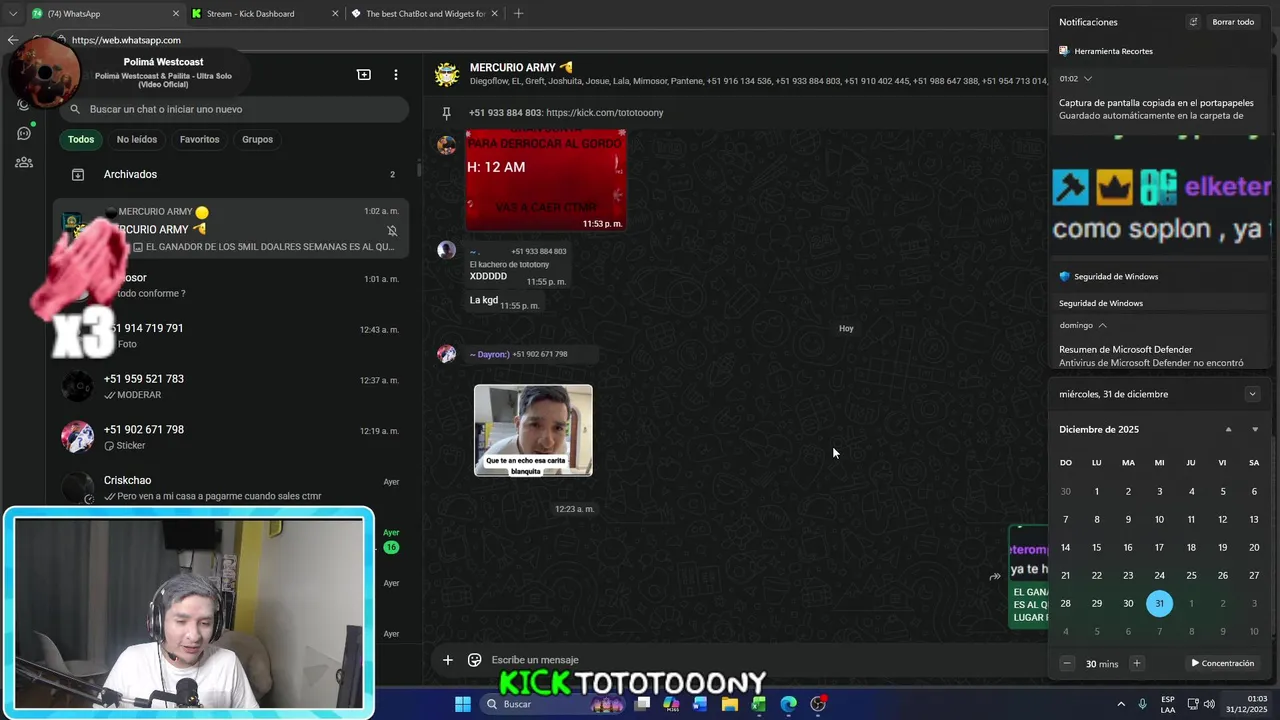Open File Explorer from taskbar
The height and width of the screenshot is (720, 1280).
point(730,704)
